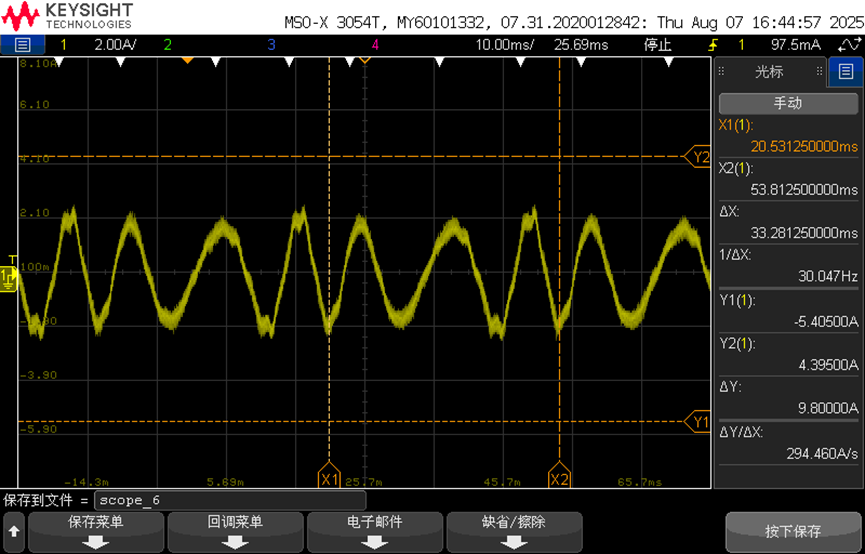
Task: Turn on channel 2
Action: tap(168, 45)
